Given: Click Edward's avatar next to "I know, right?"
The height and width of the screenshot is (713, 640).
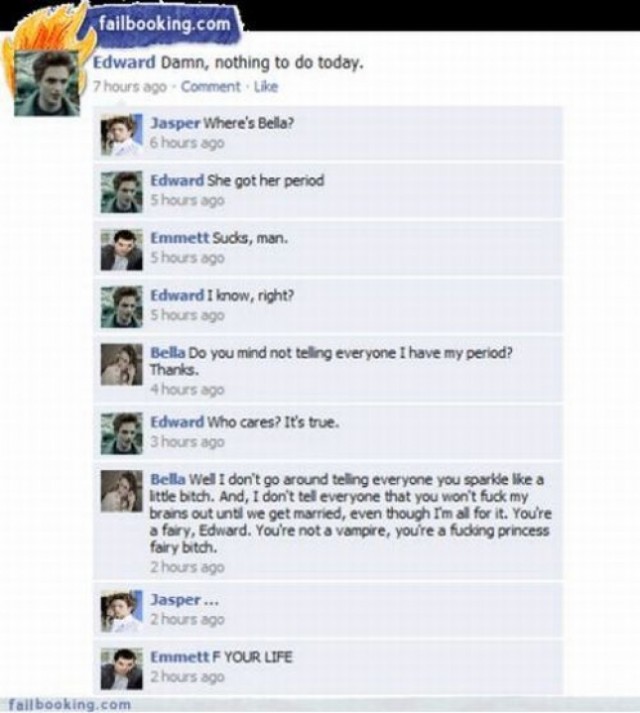Looking at the screenshot, I should click(121, 307).
